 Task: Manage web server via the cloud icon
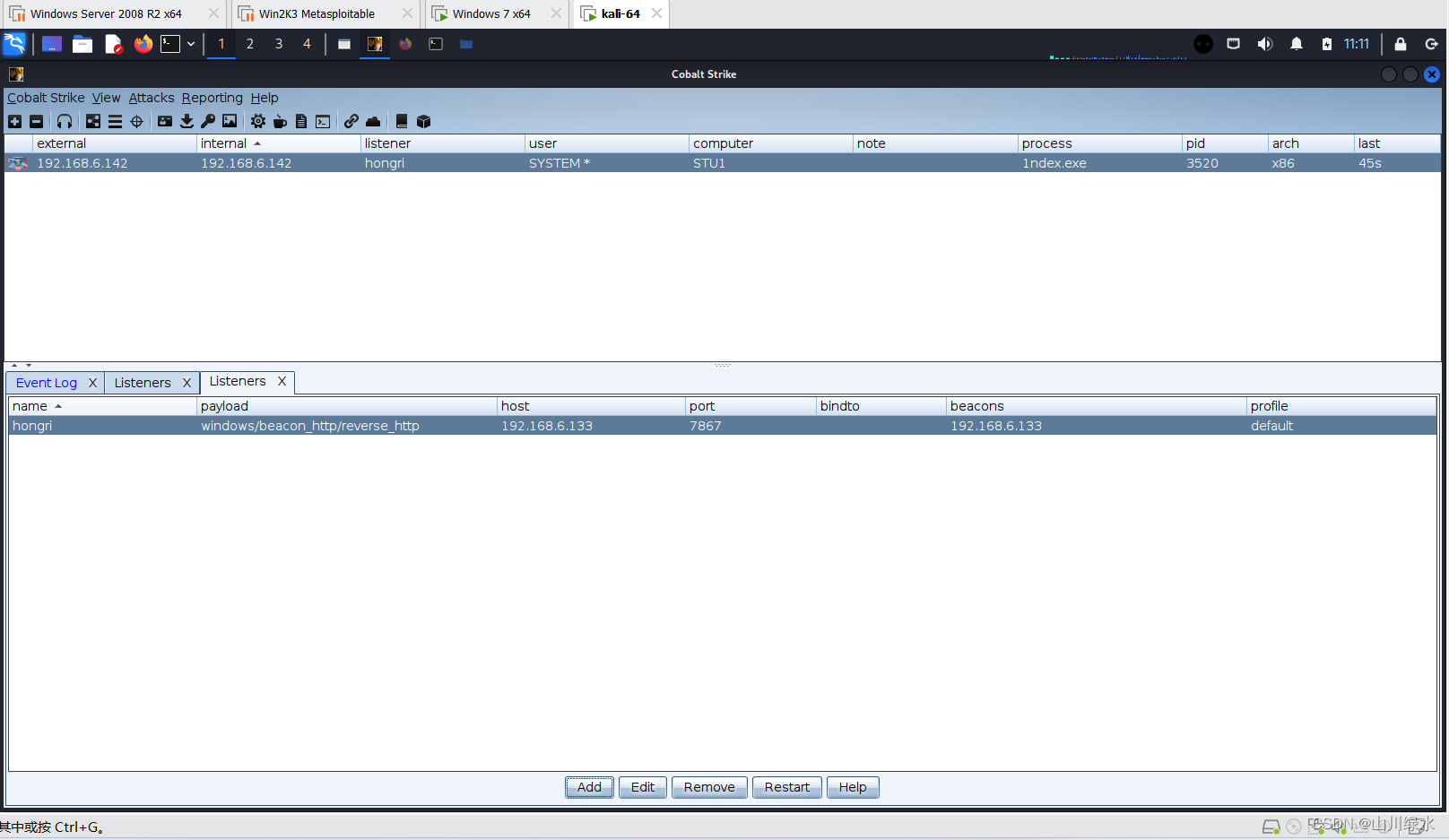(x=373, y=122)
